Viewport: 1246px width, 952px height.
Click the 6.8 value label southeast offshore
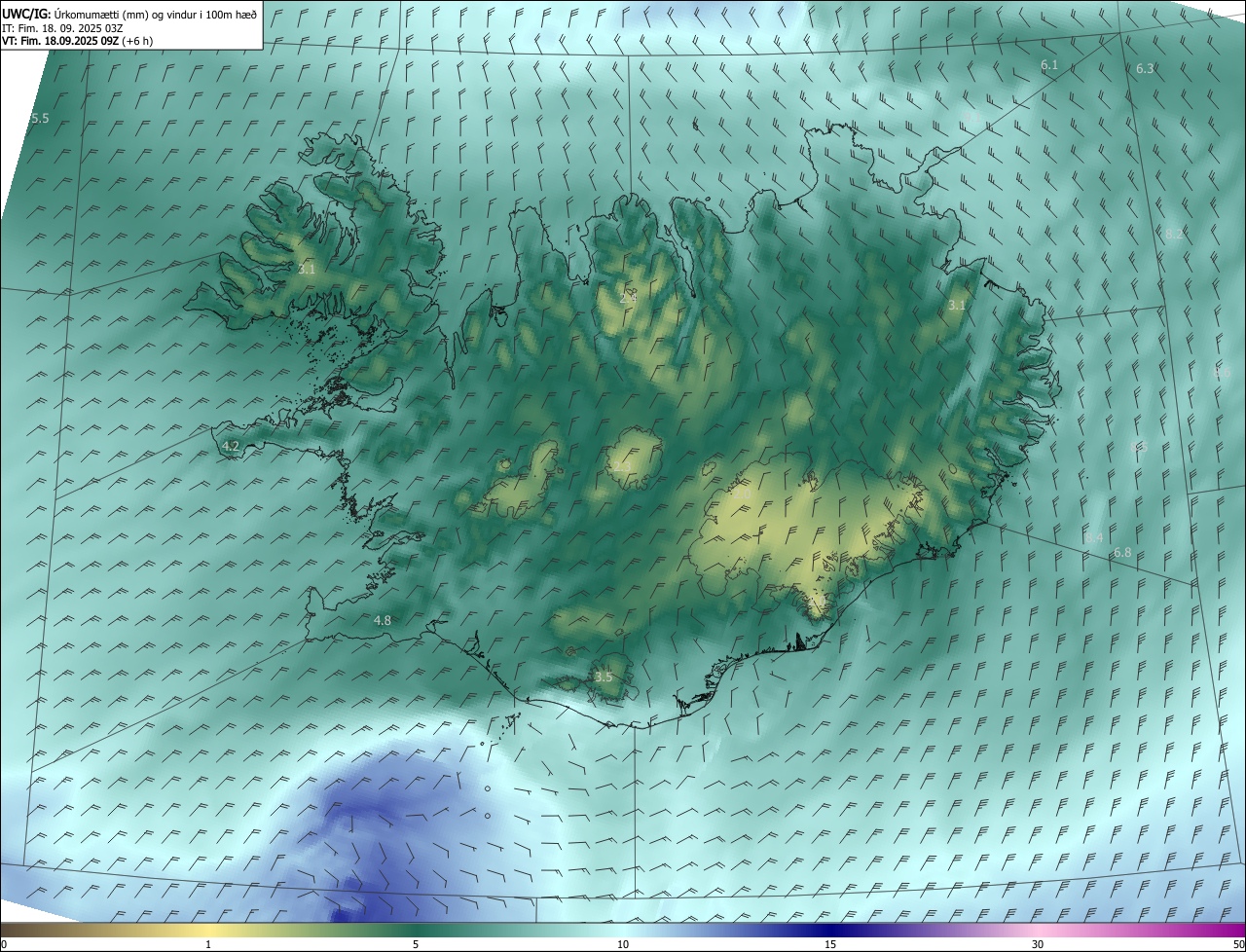point(1122,553)
